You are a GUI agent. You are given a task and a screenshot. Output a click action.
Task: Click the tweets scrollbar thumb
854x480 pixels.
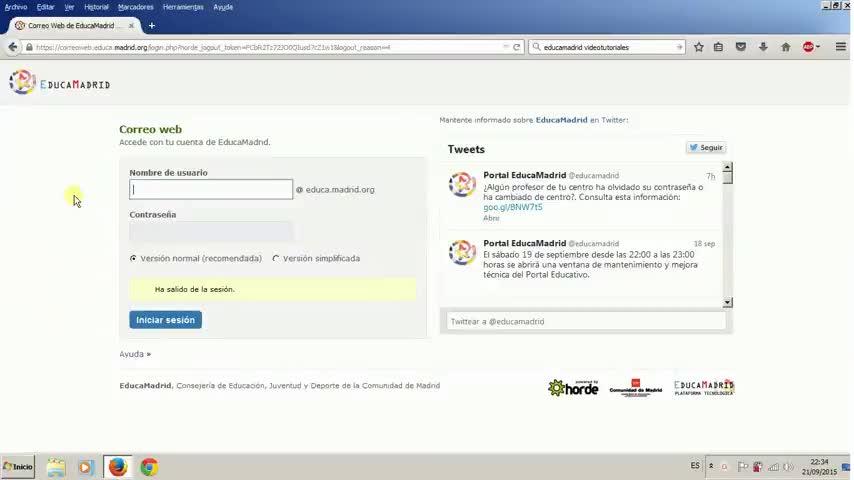(x=728, y=177)
